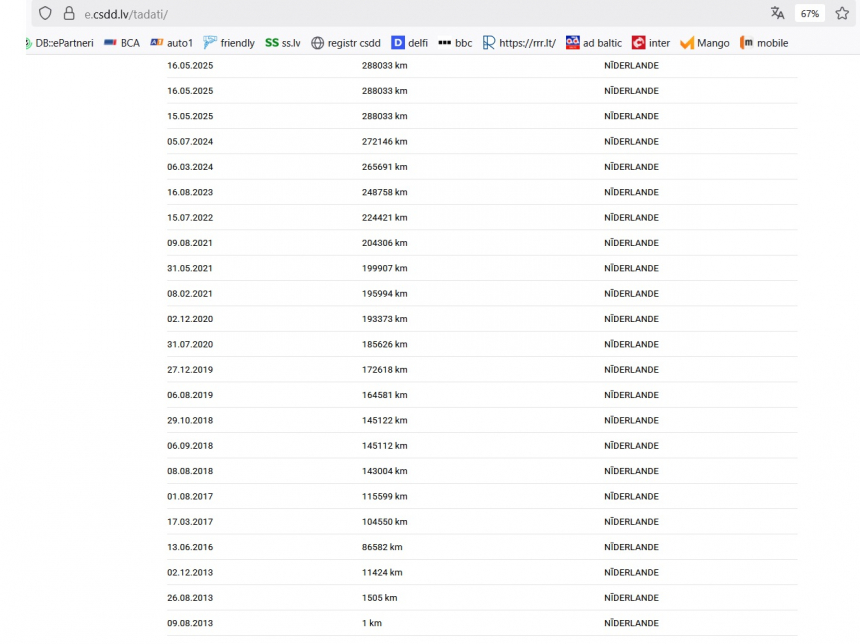Select mileage 224421 km
Image resolution: width=860 pixels, height=644 pixels.
[x=384, y=218]
